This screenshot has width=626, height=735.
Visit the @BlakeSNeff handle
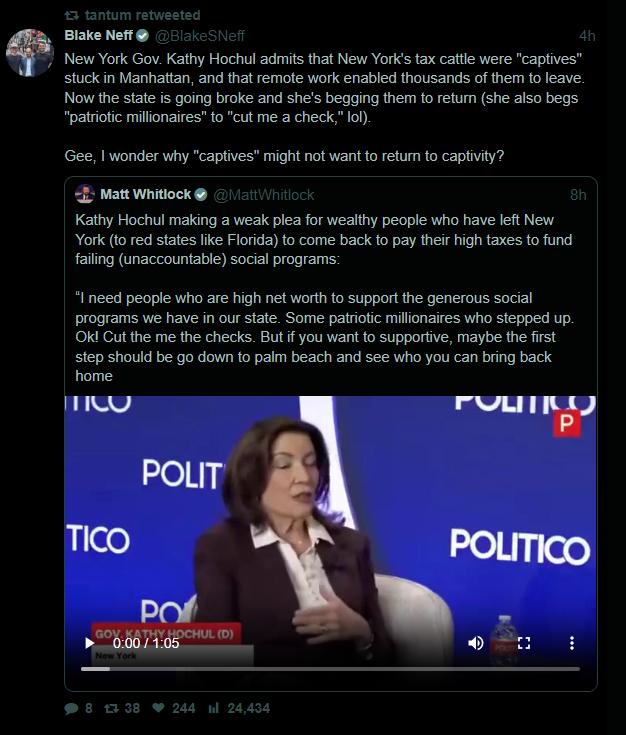point(200,36)
